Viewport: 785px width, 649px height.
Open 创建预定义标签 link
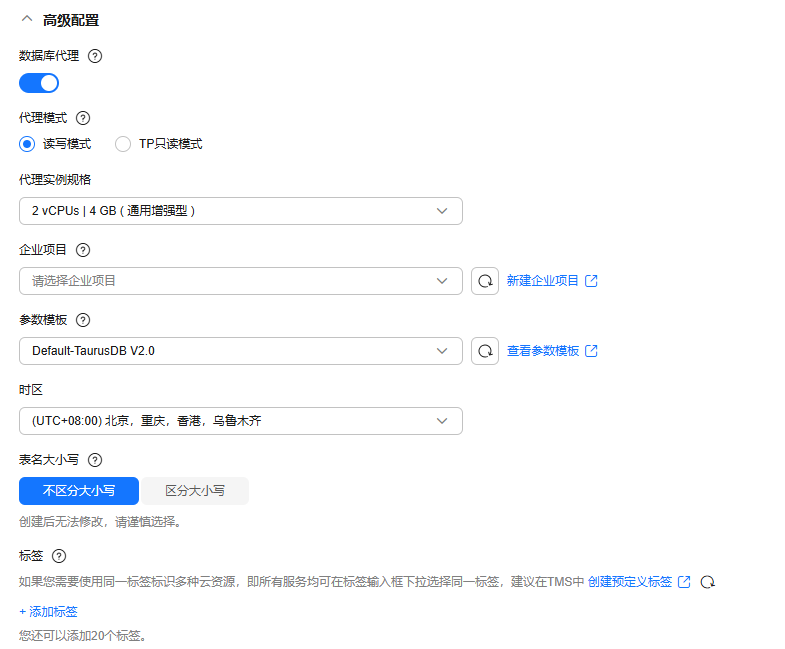pyautogui.click(x=630, y=581)
